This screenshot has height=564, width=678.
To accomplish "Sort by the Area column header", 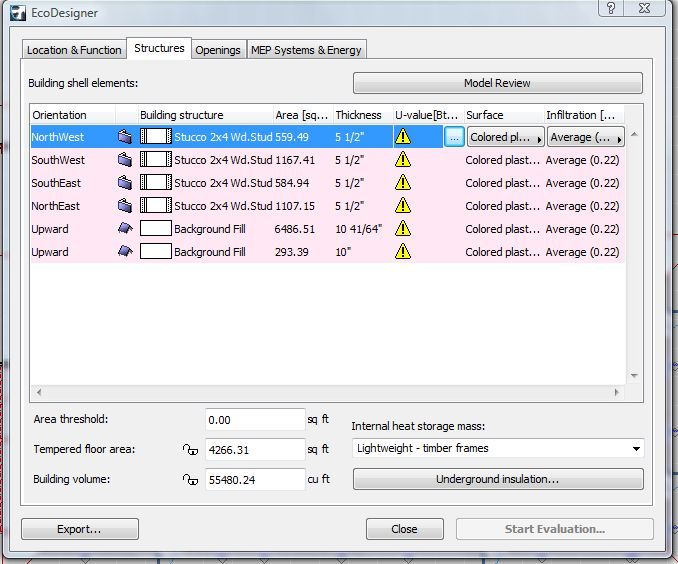I will [303, 115].
